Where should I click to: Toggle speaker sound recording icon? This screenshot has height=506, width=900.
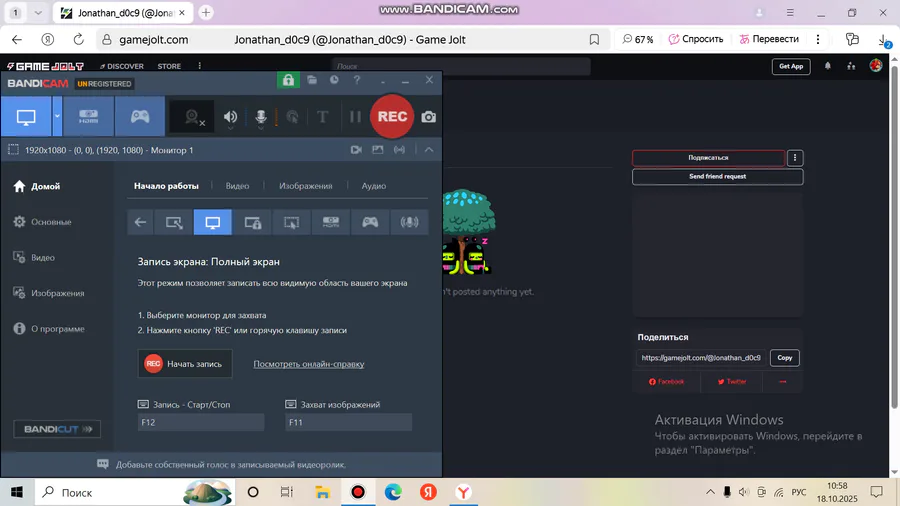[x=230, y=117]
